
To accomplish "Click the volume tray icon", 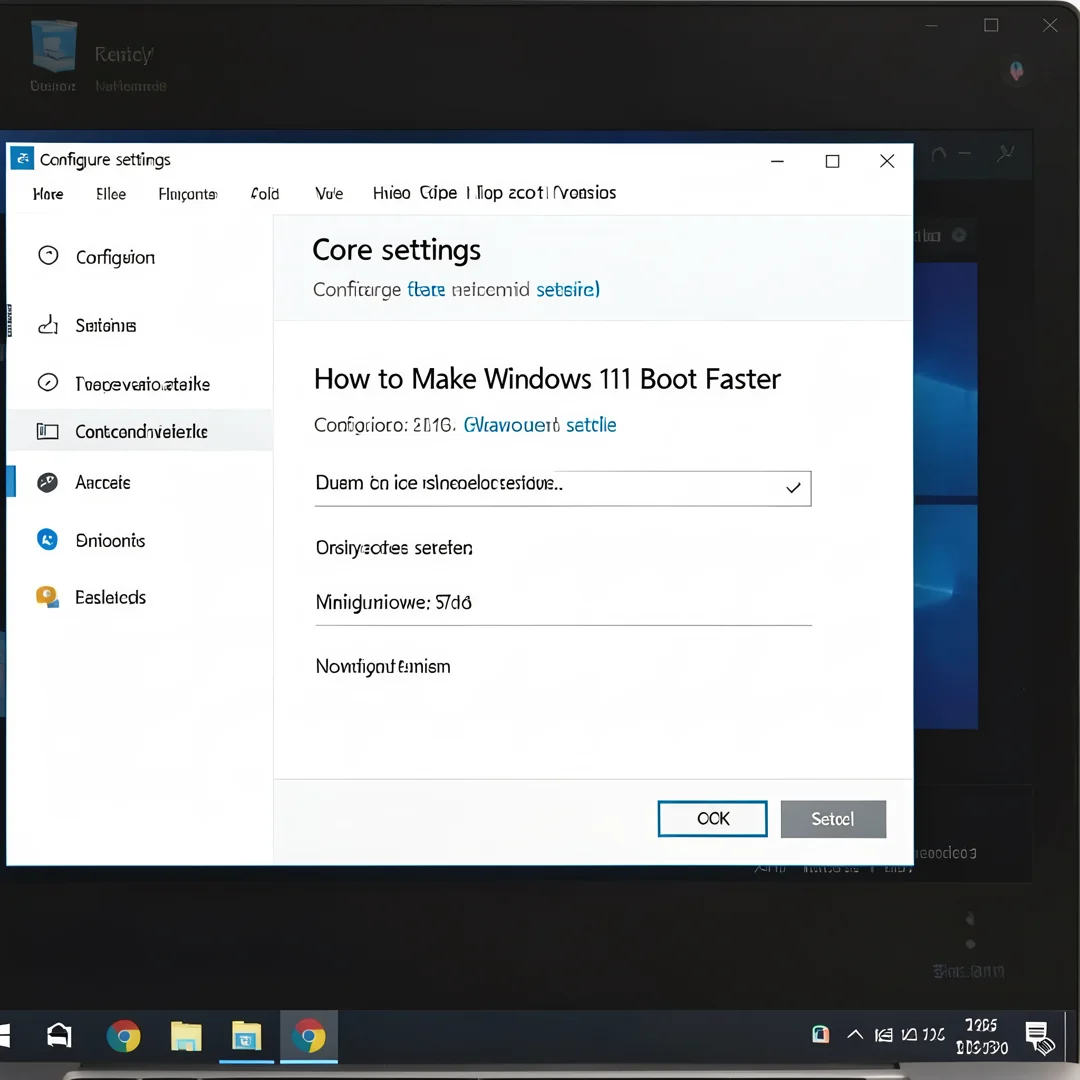I will pyautogui.click(x=909, y=1035).
